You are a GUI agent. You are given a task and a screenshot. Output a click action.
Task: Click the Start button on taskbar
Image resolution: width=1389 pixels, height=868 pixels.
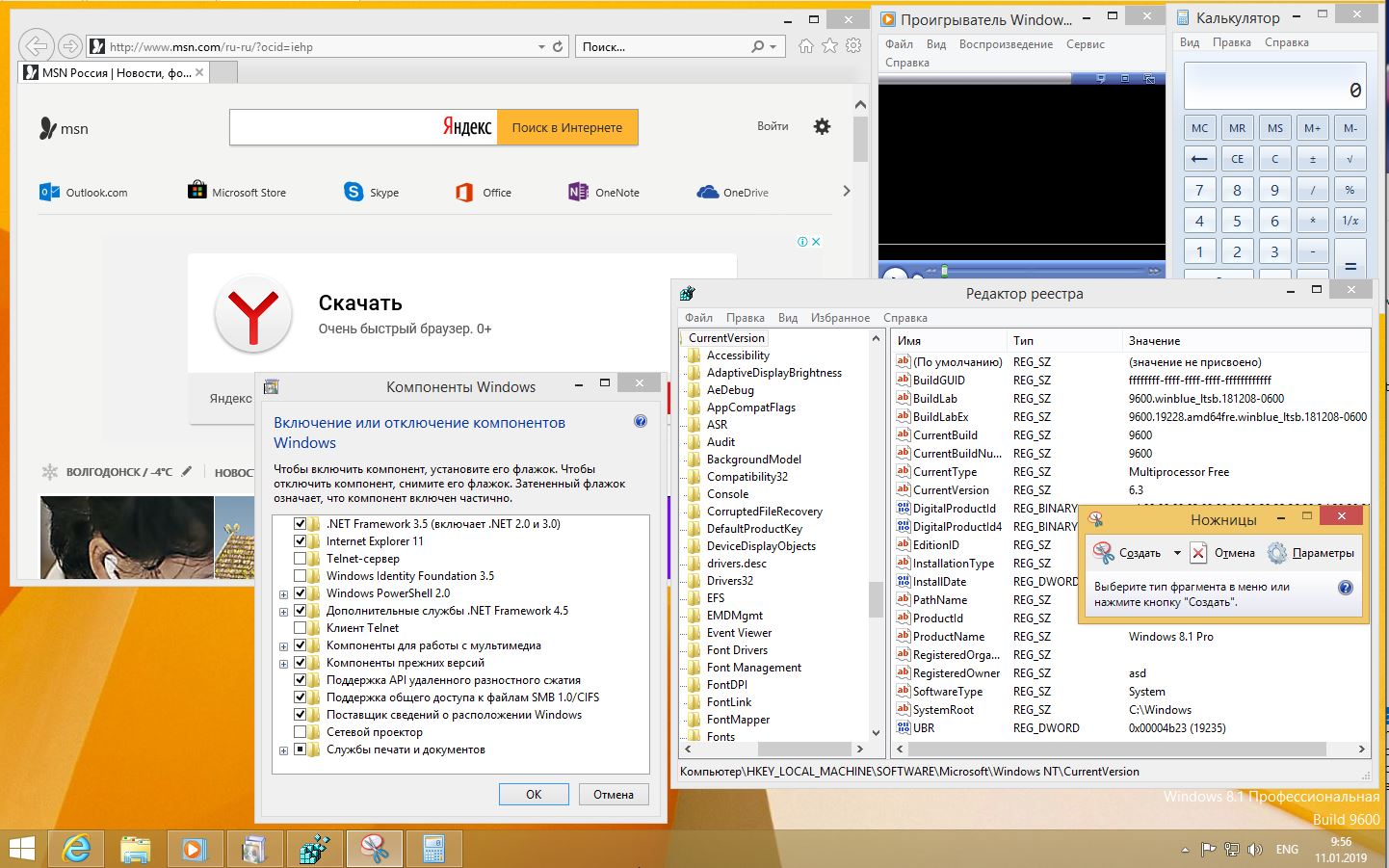coord(21,849)
